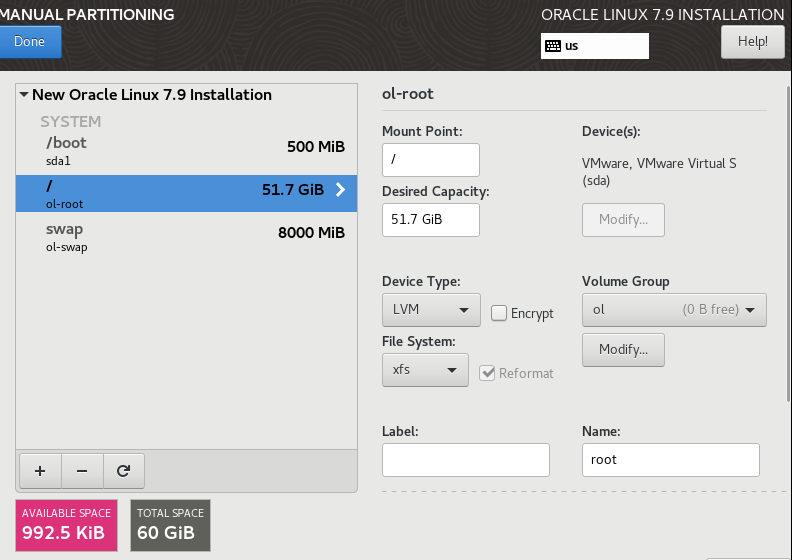Enable the Encrypt checkbox
This screenshot has height=560, width=792.
coord(499,313)
